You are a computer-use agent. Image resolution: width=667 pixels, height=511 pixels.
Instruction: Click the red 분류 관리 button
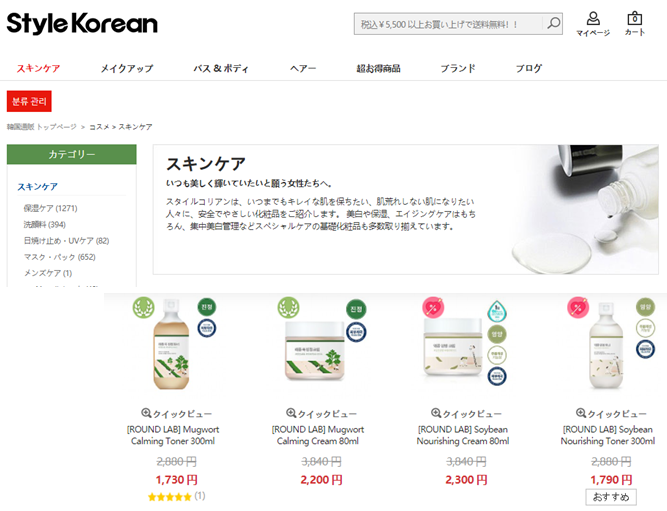(29, 101)
